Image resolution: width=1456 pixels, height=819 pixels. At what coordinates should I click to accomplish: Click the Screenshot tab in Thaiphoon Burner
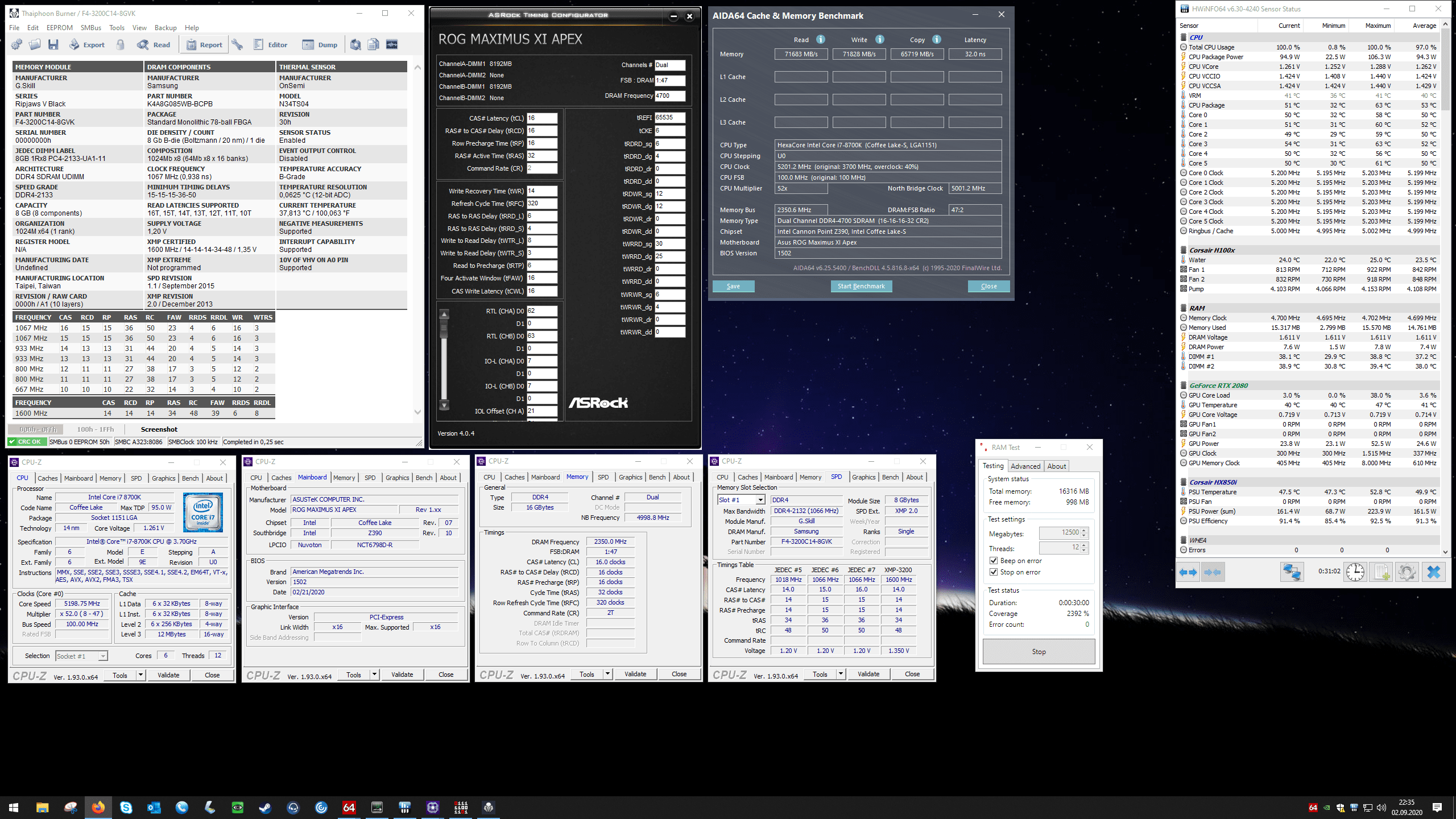(159, 429)
